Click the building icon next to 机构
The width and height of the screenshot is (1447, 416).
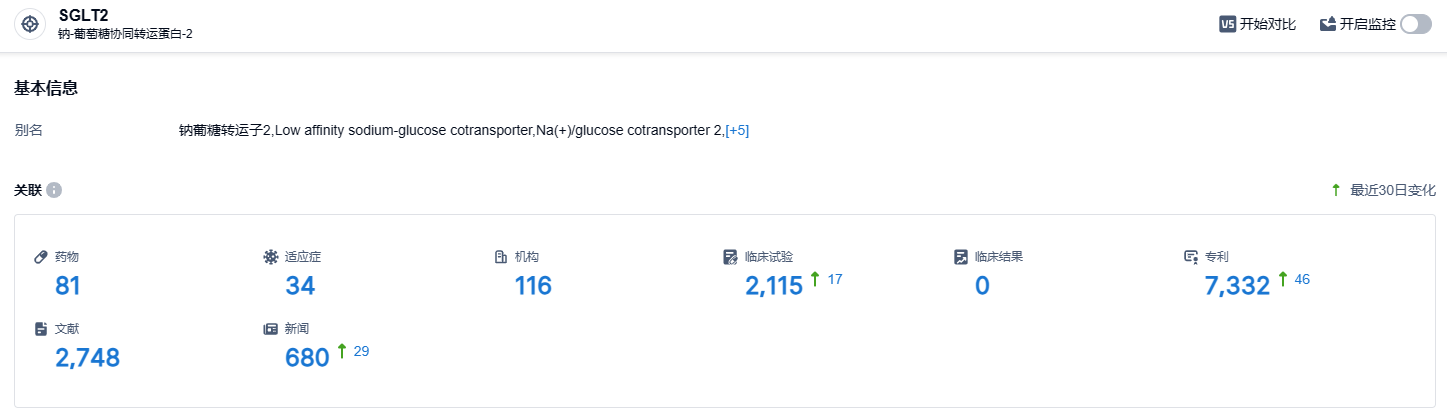[501, 257]
